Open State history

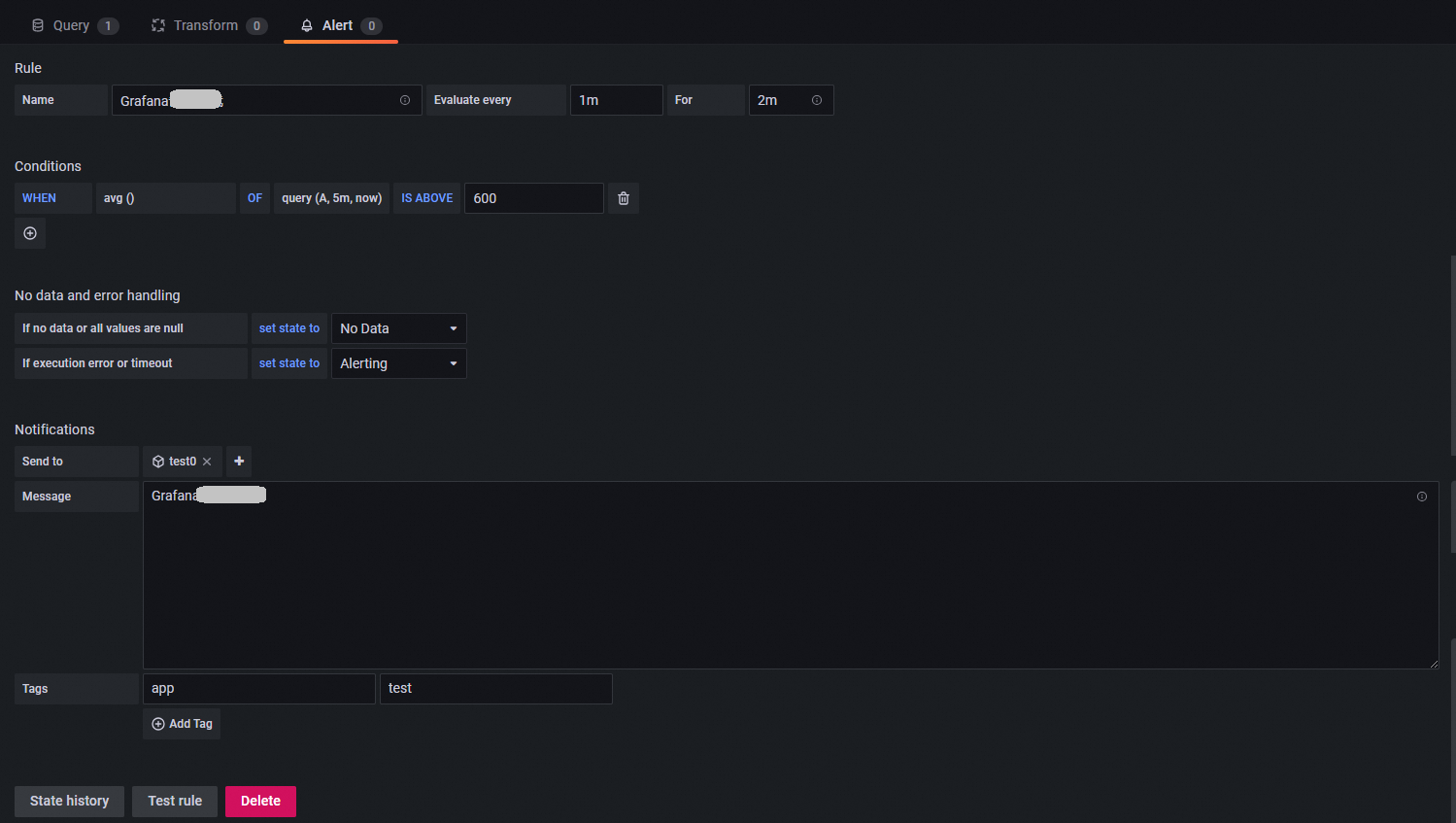pos(69,802)
